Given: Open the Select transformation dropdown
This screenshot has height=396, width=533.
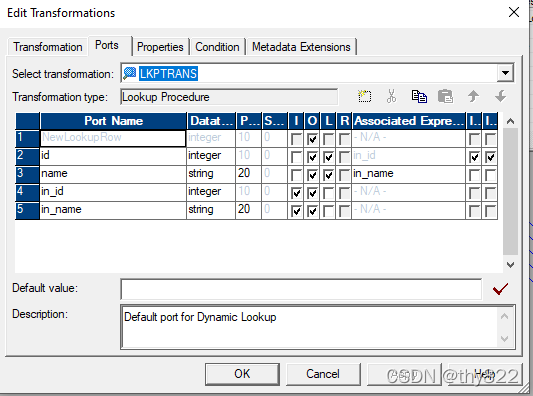Looking at the screenshot, I should point(505,73).
